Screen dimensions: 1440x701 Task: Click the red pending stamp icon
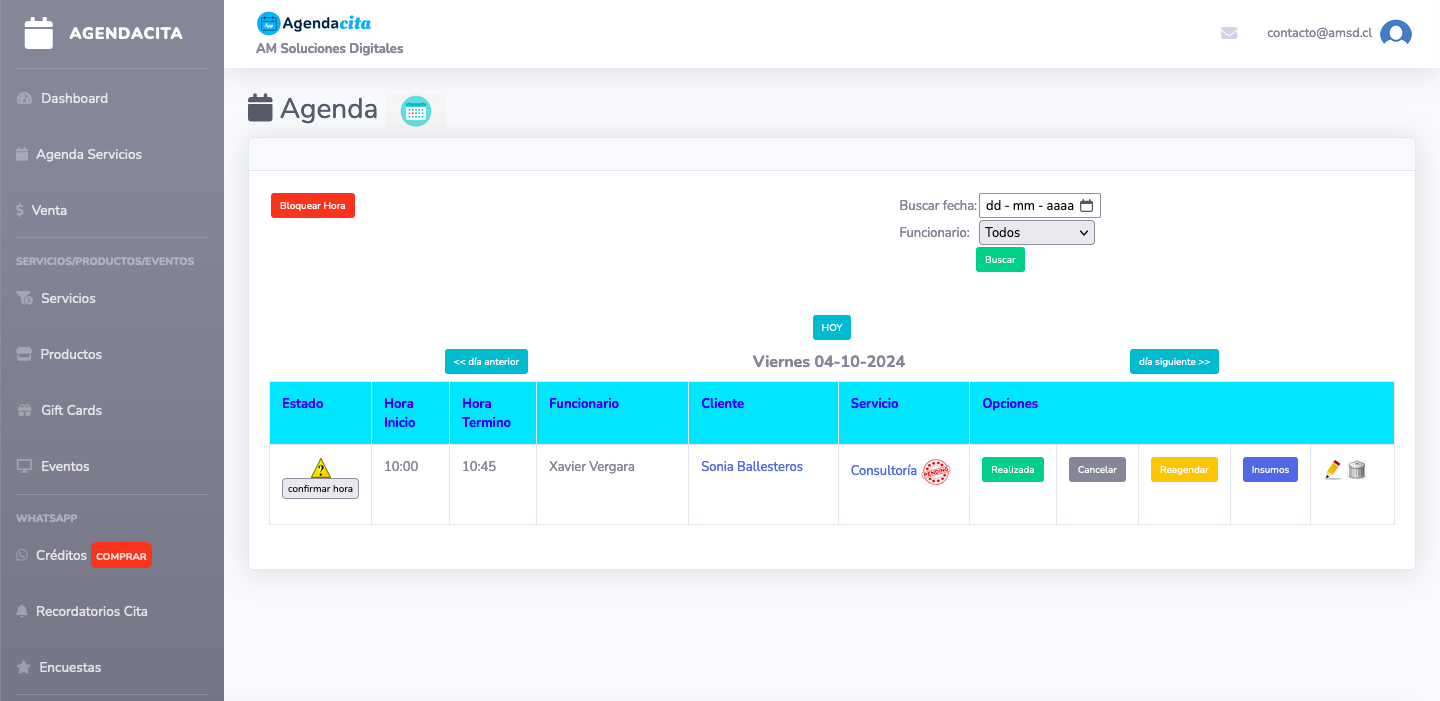pos(936,471)
